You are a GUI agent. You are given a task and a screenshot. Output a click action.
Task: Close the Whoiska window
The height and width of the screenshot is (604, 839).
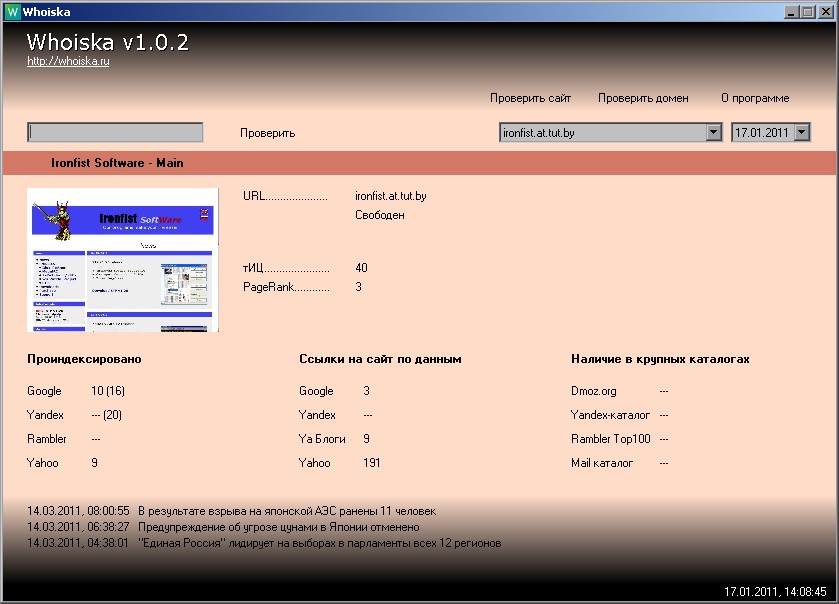point(826,12)
